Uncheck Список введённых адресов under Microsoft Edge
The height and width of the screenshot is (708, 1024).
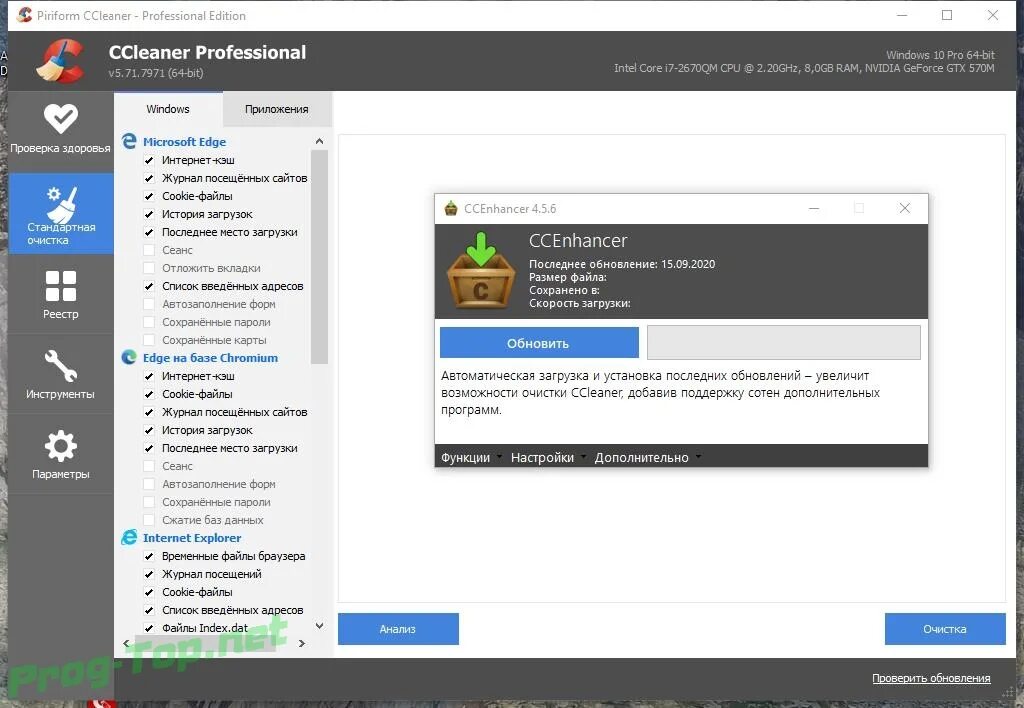(x=149, y=286)
